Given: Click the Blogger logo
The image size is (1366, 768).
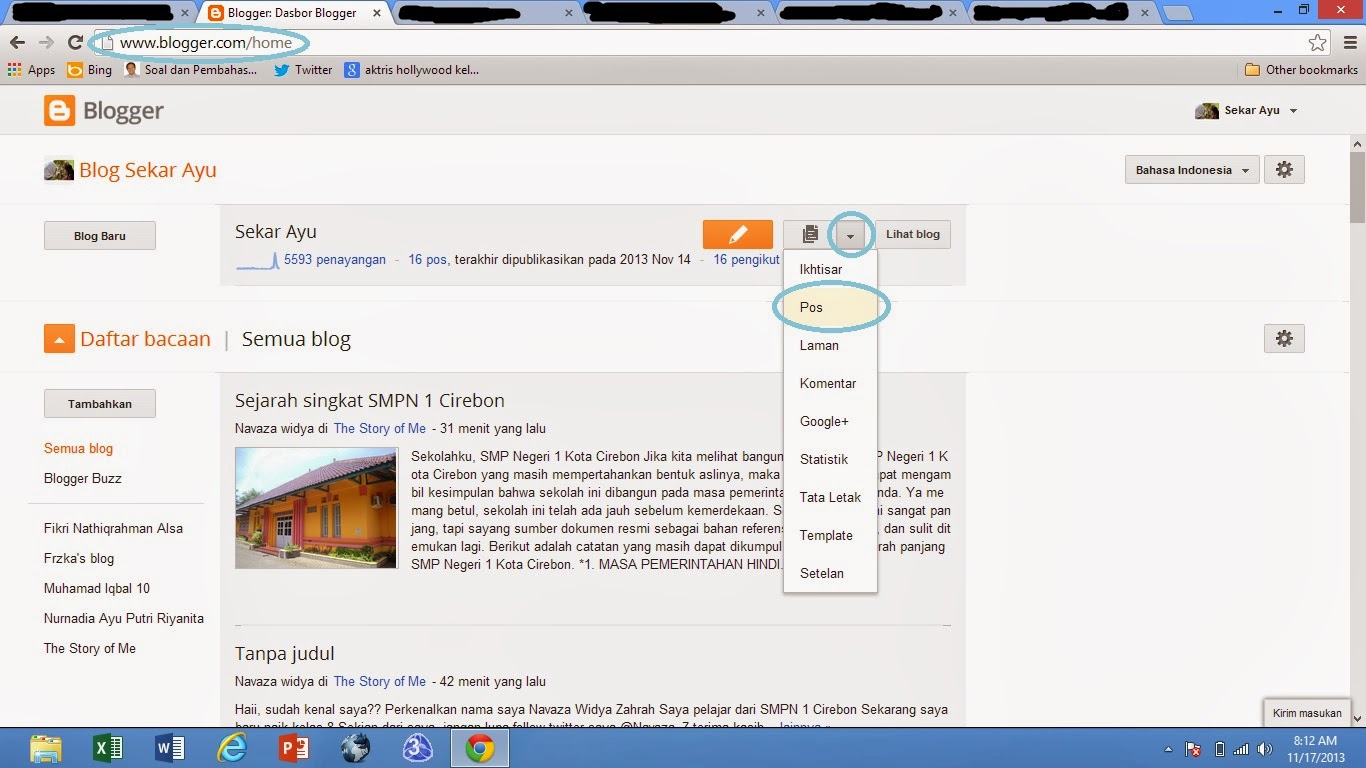Looking at the screenshot, I should (x=104, y=111).
